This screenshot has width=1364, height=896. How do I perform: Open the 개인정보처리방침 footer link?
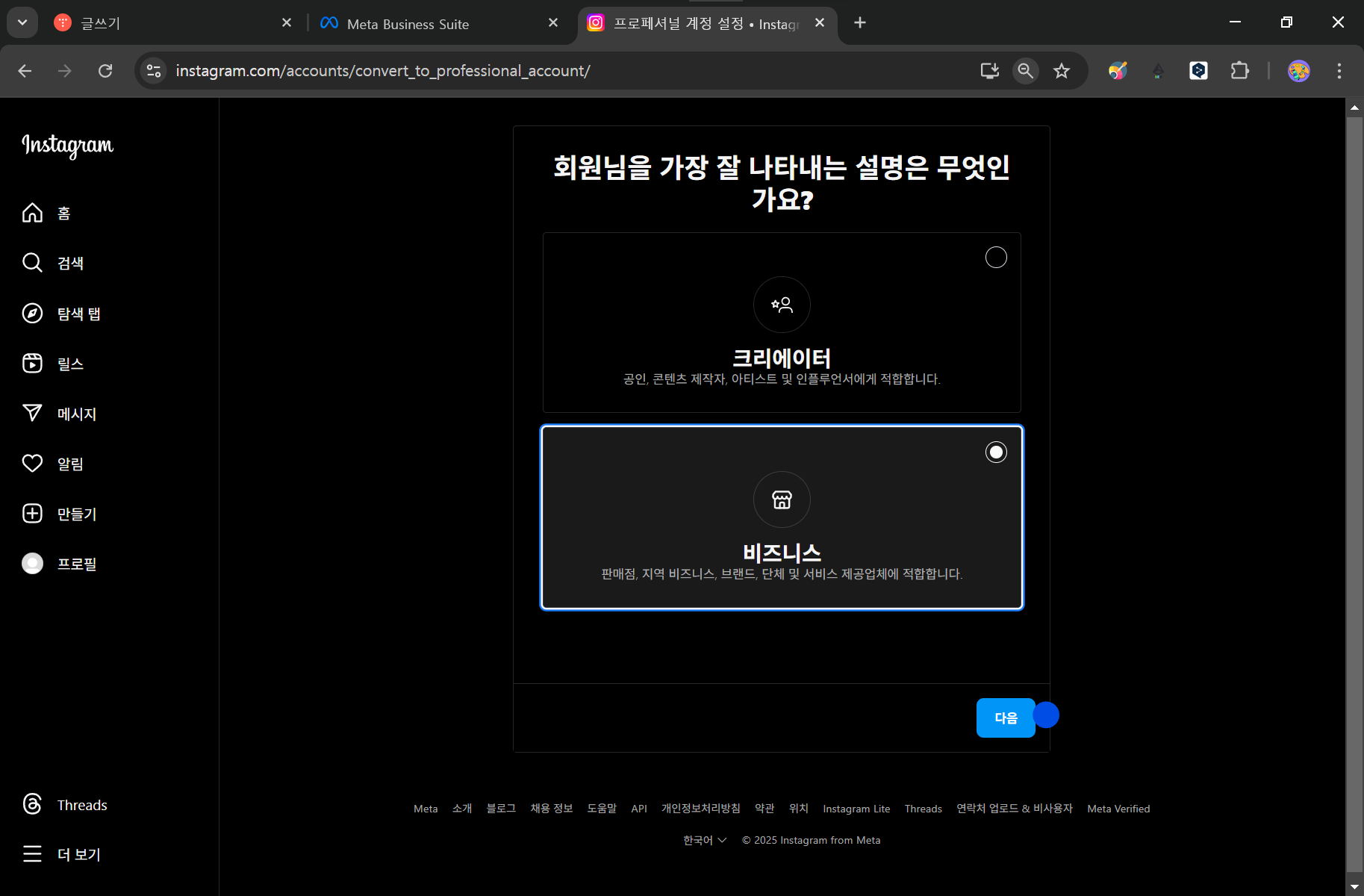tap(701, 809)
